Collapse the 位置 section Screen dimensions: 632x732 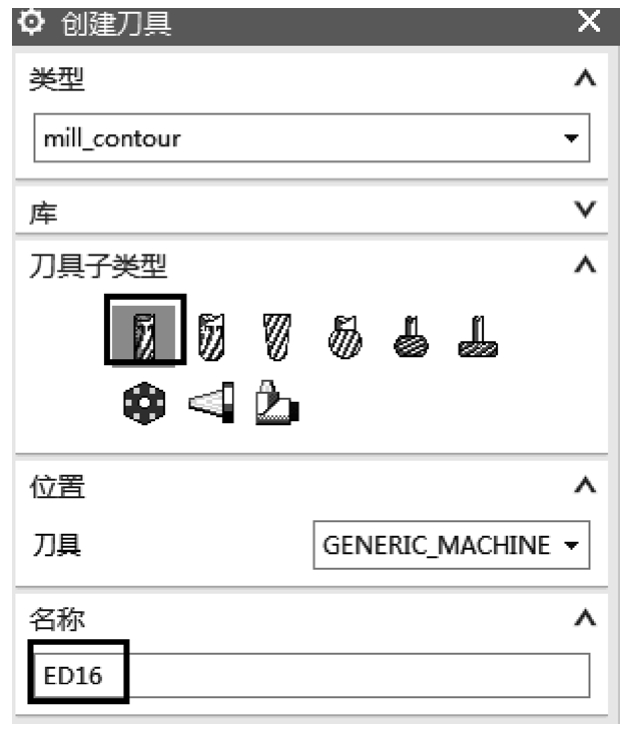pyautogui.click(x=585, y=485)
